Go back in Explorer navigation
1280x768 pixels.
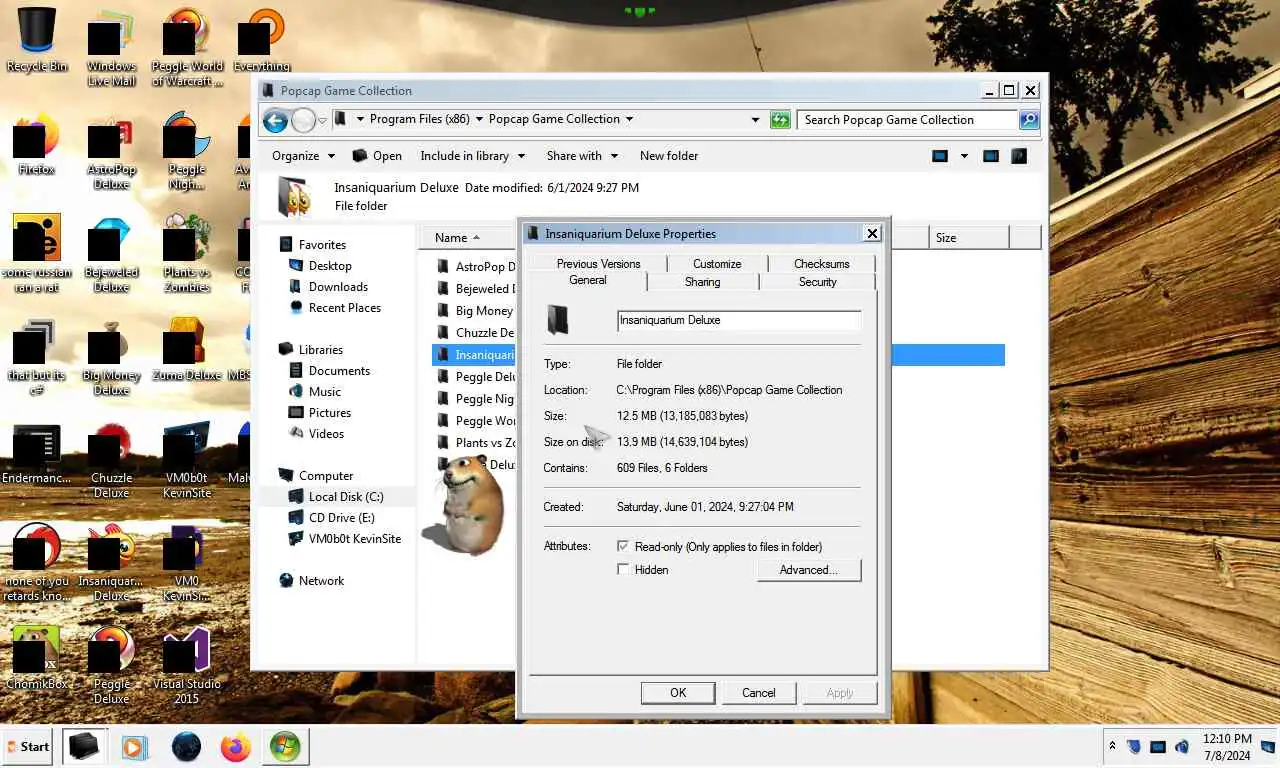tap(275, 121)
